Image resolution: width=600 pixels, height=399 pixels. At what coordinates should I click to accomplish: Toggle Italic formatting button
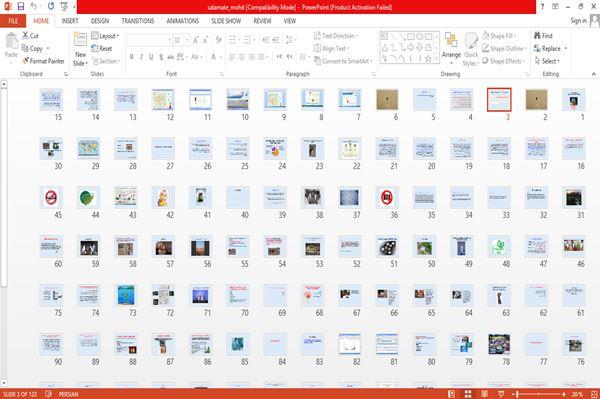[x=141, y=57]
